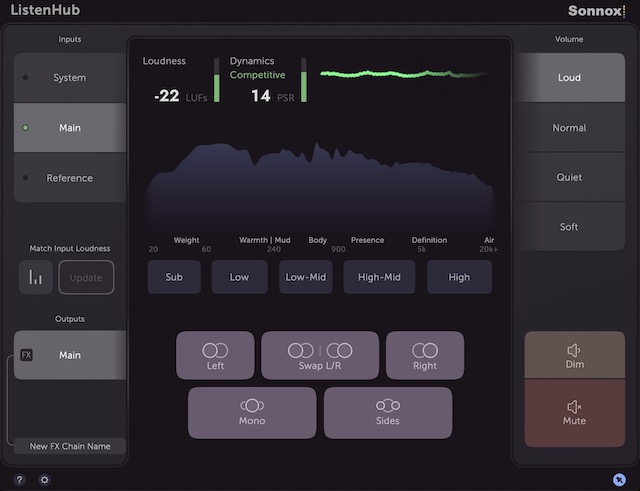Open settings gear icon at bottom left
Image resolution: width=640 pixels, height=491 pixels.
44,479
